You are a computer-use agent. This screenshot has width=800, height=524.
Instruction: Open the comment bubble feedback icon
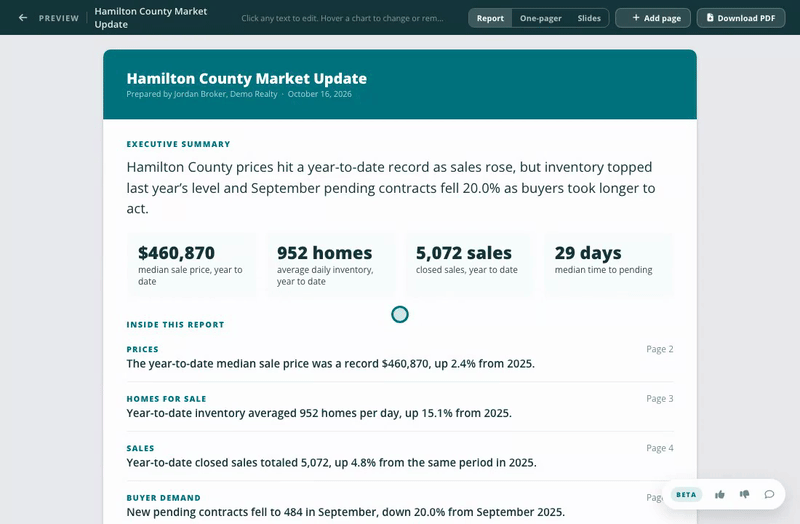click(x=769, y=494)
